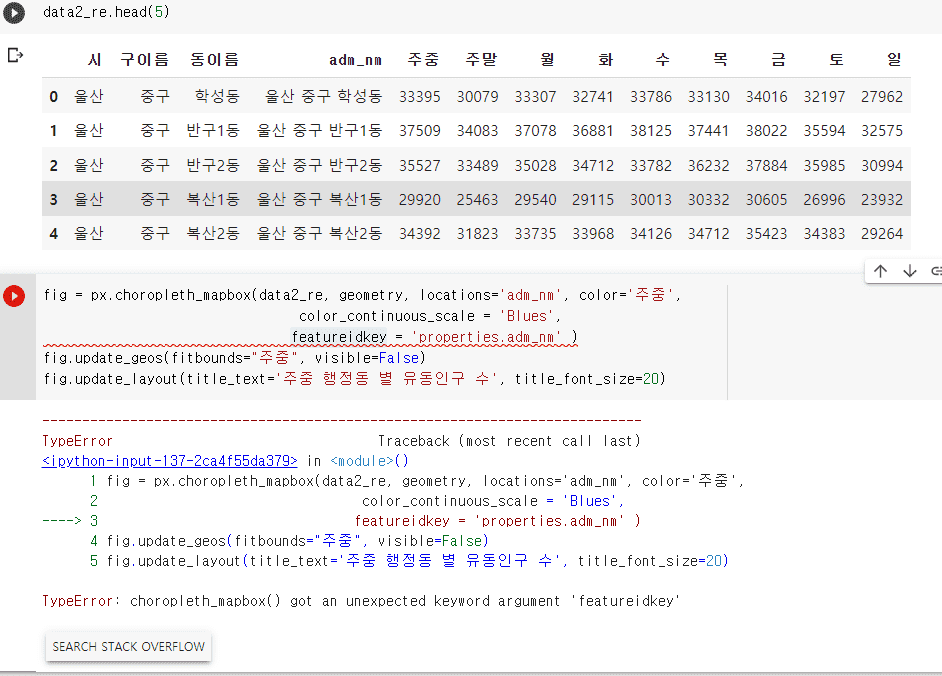942x676 pixels.
Task: Click value 35527 in row 2
Action: [419, 166]
